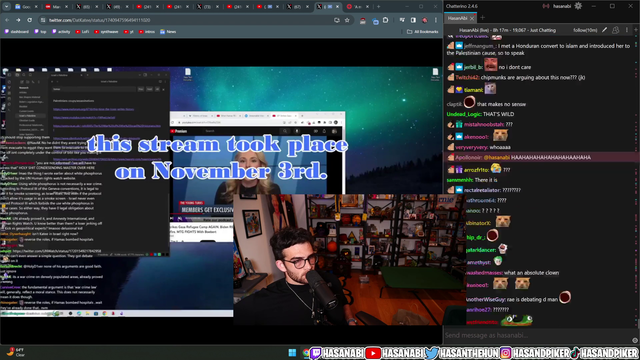The image size is (640, 360).
Task: Open Twitch42 user card
Action: [467, 77]
